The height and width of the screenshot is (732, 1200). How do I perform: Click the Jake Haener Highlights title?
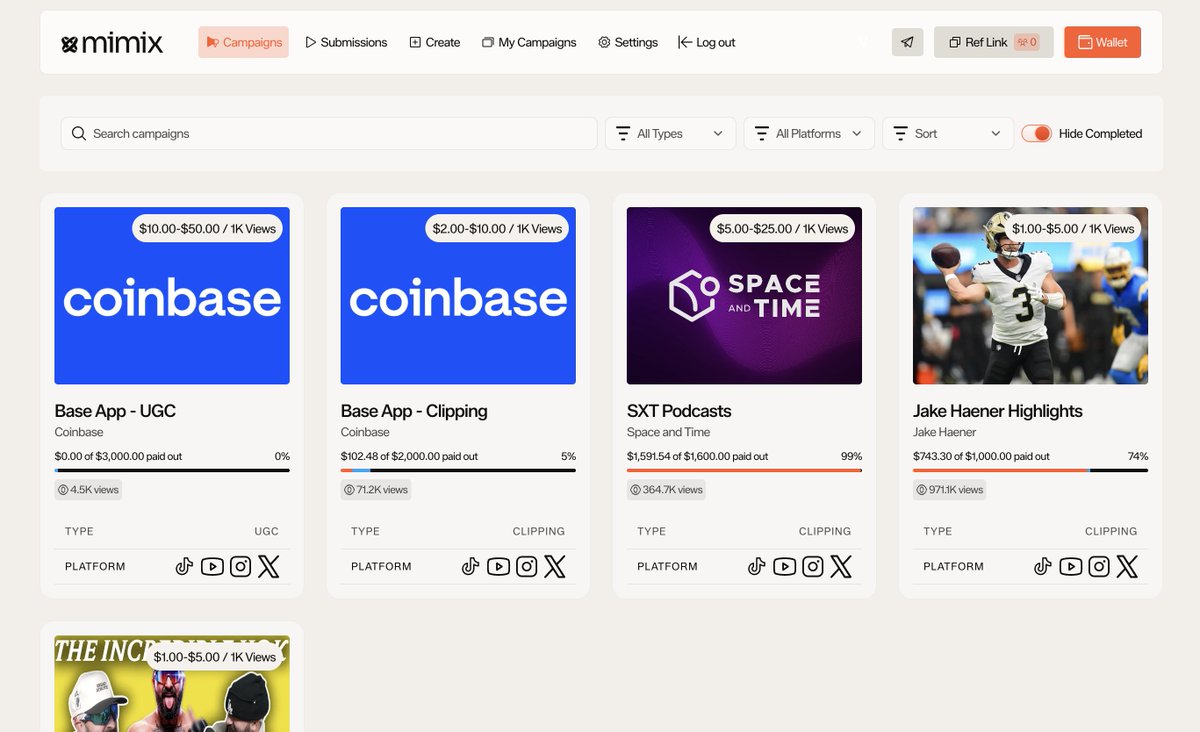coord(998,411)
